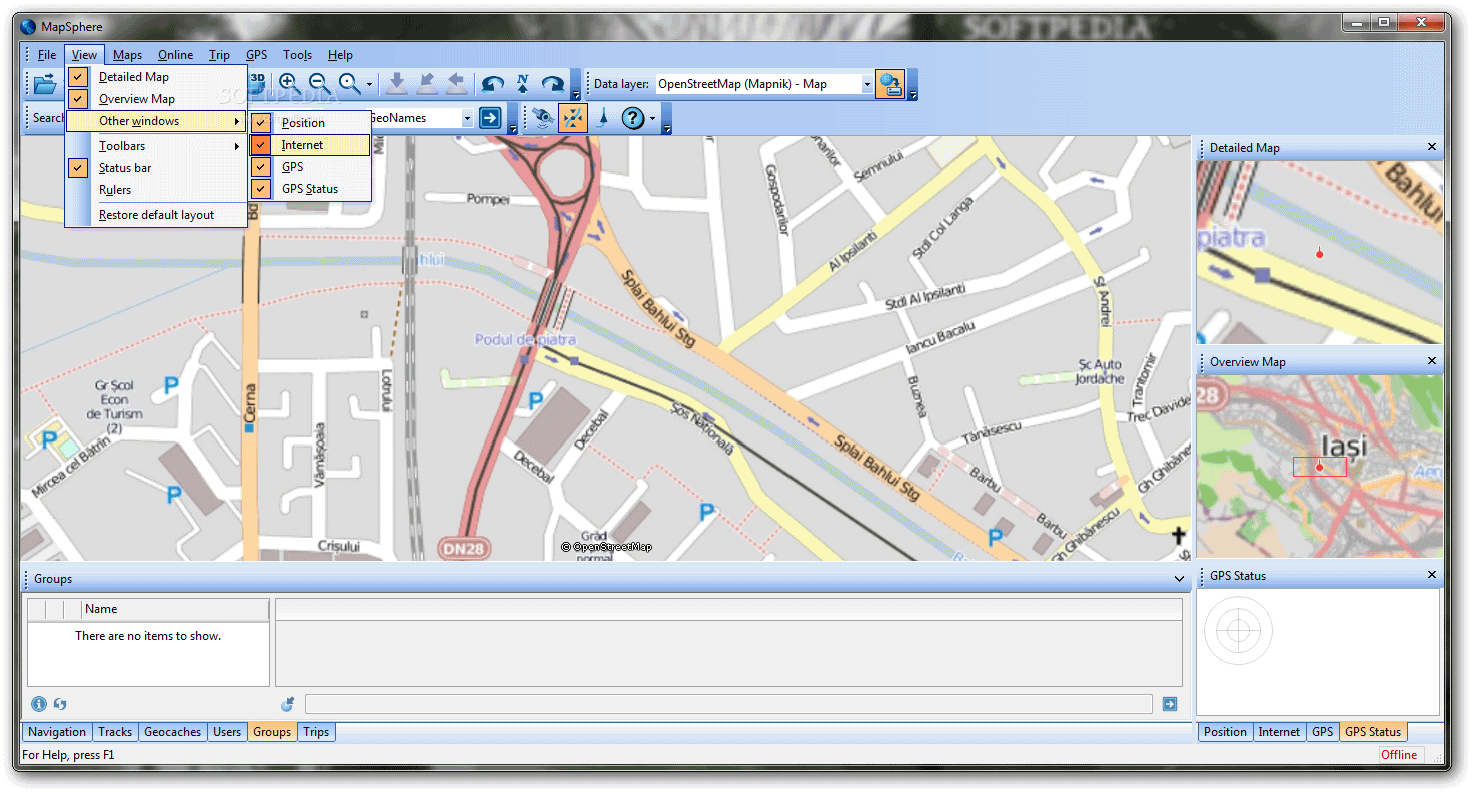The width and height of the screenshot is (1472, 792).
Task: Click the second grayed download arrow icon
Action: [426, 84]
